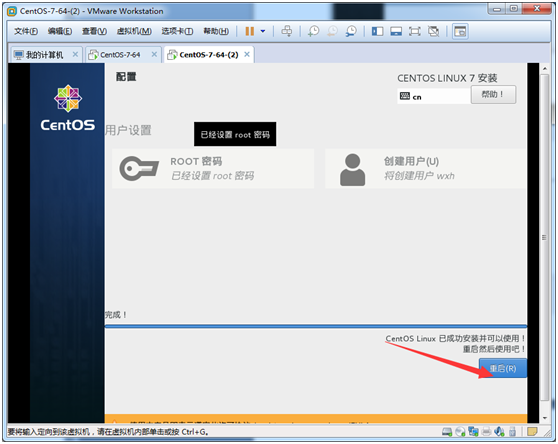Open the snapshot manager icon
Screen dimensions: 558x444
pyautogui.click(x=351, y=31)
